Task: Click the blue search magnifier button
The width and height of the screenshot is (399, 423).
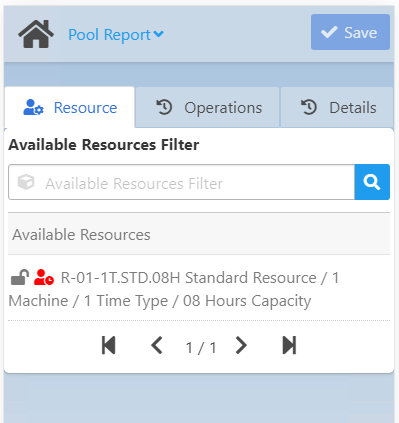Action: coord(372,182)
